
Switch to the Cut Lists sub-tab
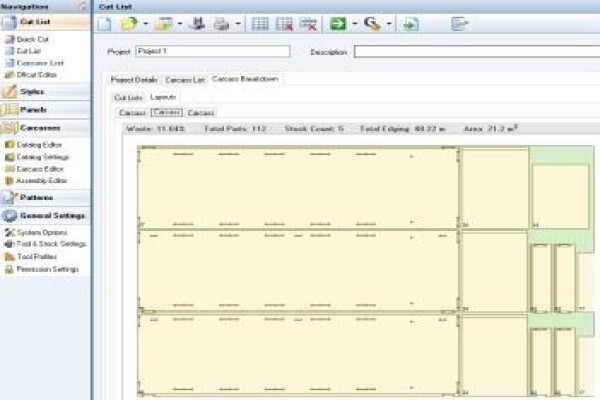pos(128,98)
